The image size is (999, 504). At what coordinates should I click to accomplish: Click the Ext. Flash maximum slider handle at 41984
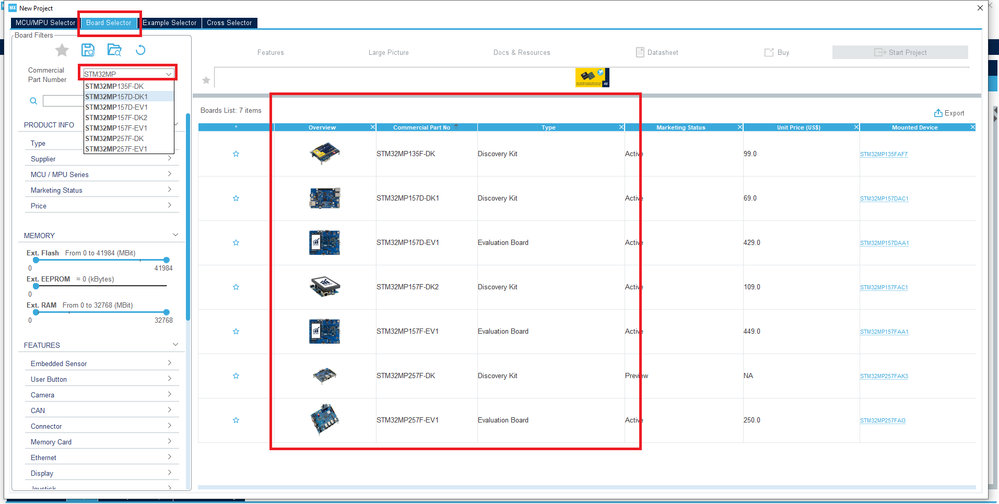tap(166, 260)
